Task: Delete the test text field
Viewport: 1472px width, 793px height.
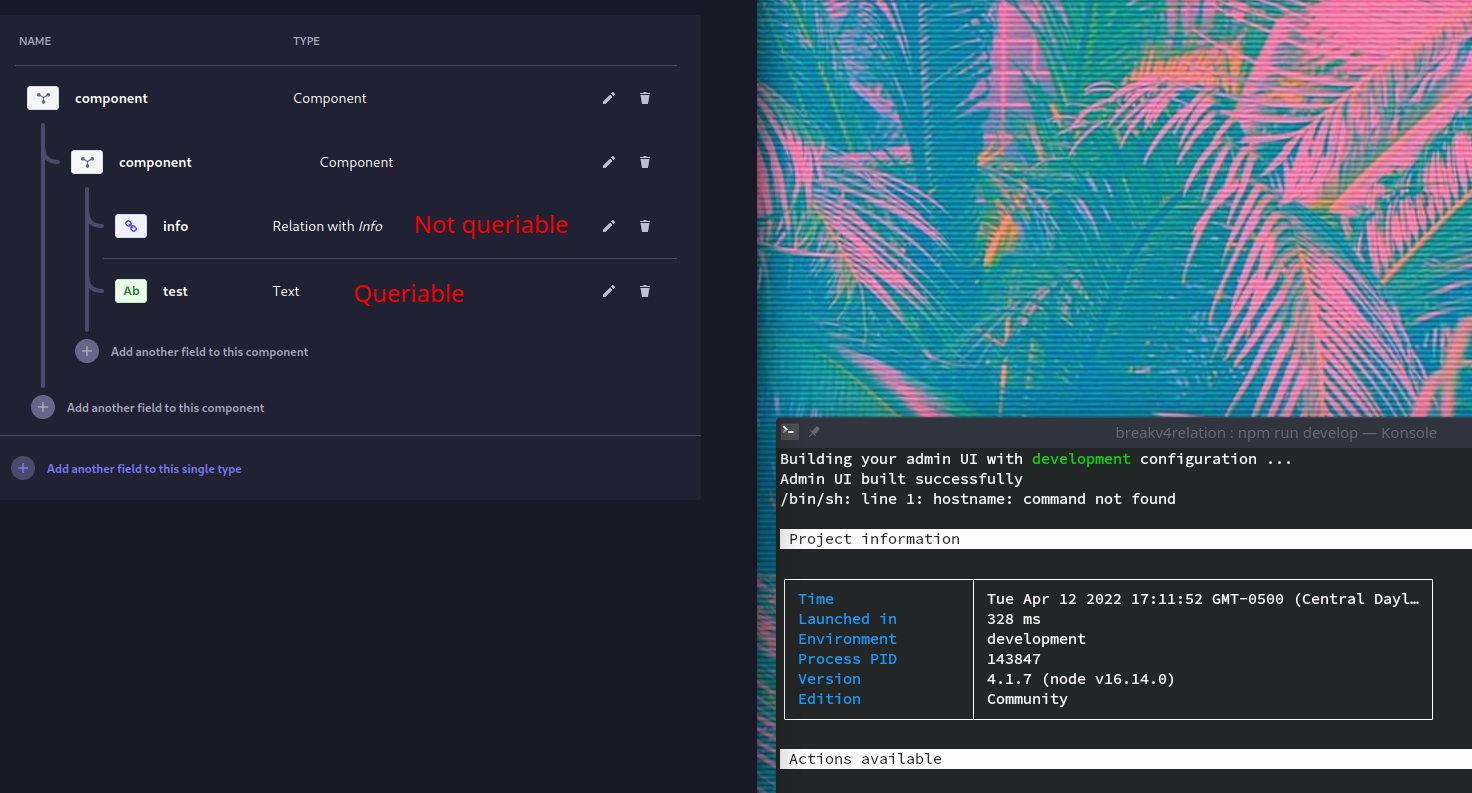Action: [645, 291]
